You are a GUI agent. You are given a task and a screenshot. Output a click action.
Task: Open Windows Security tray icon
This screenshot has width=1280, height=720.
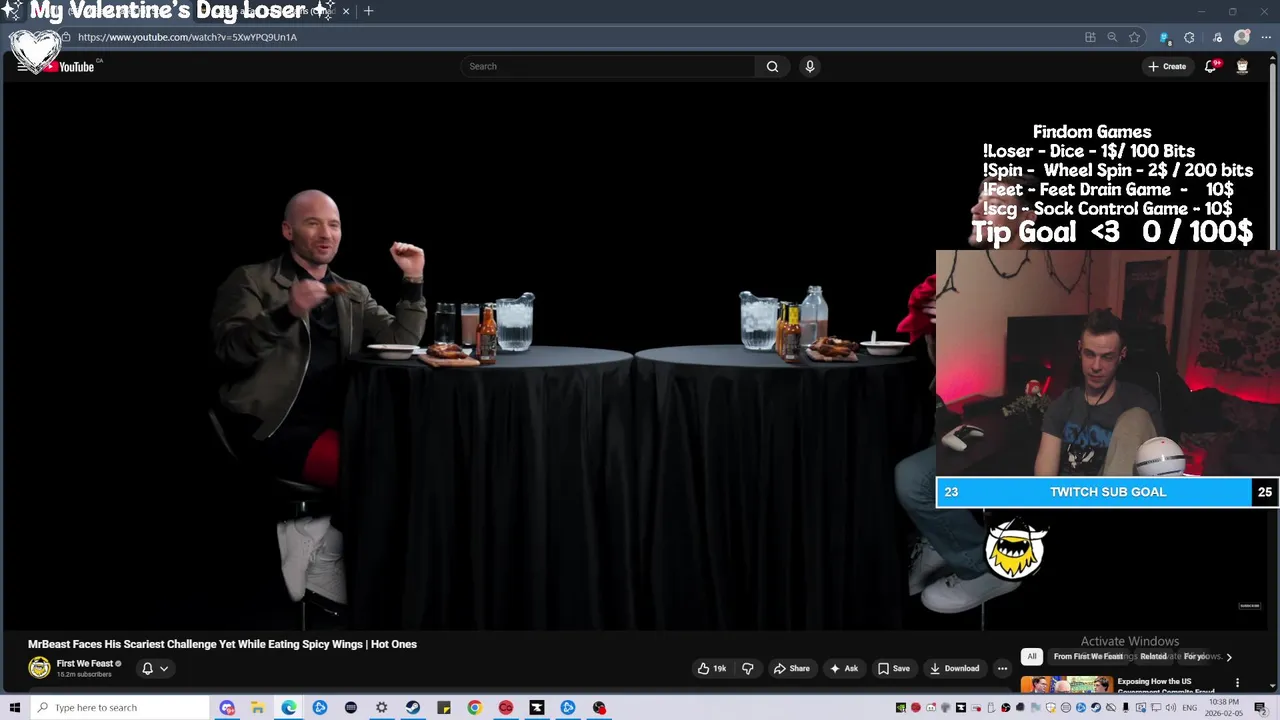[x=1051, y=708]
